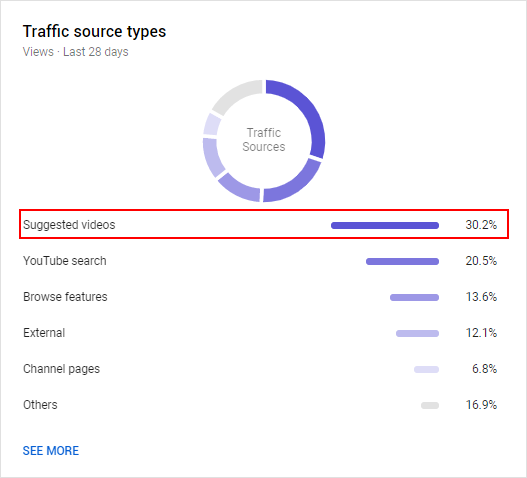Click the Channel pages percentage bar
The image size is (527, 478).
point(427,369)
